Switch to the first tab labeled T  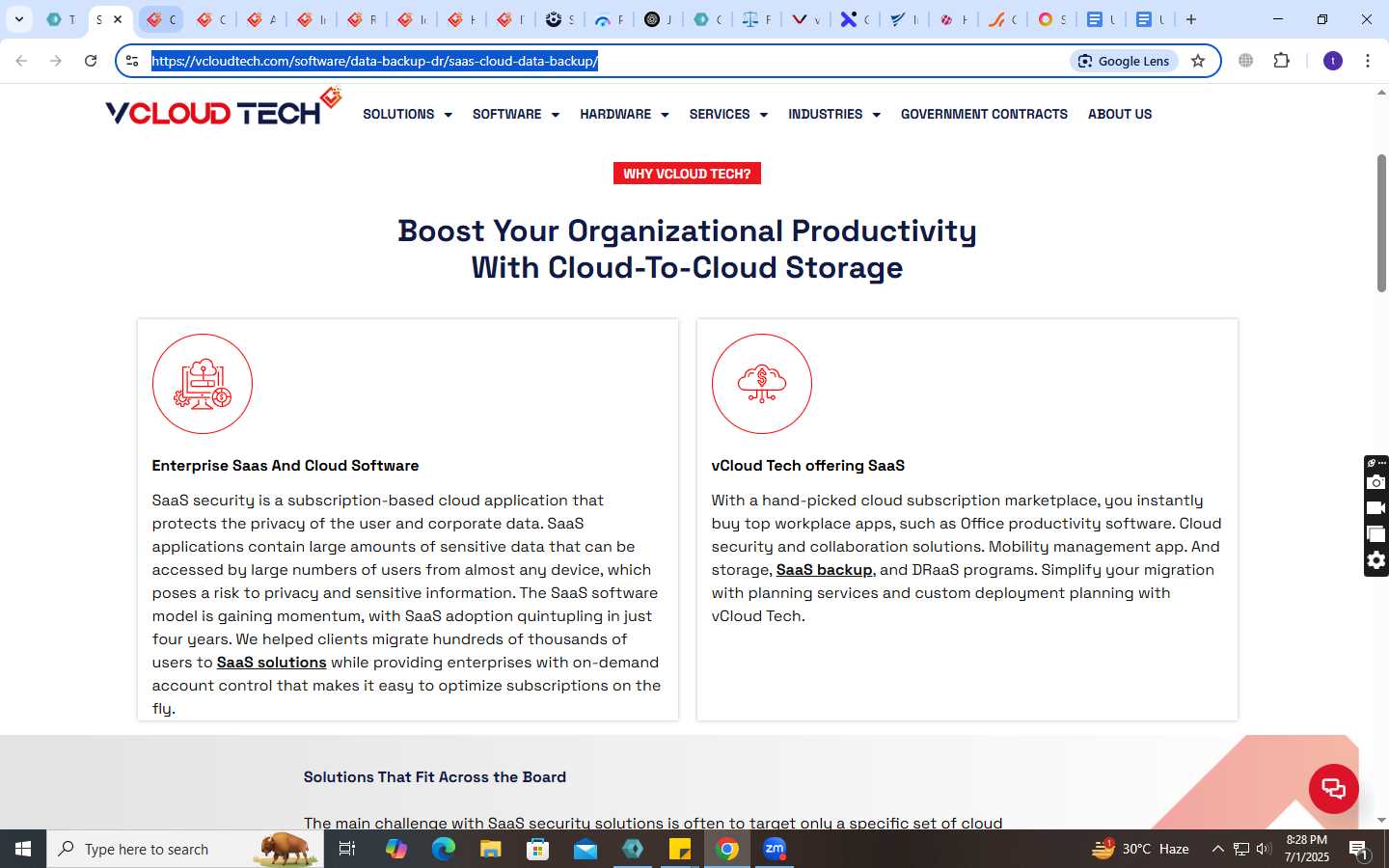[61, 19]
